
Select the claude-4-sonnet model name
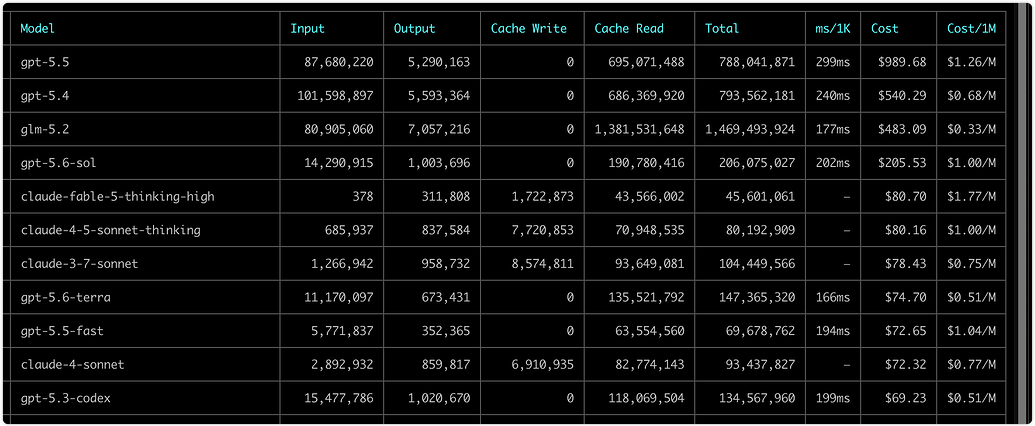[72, 365]
